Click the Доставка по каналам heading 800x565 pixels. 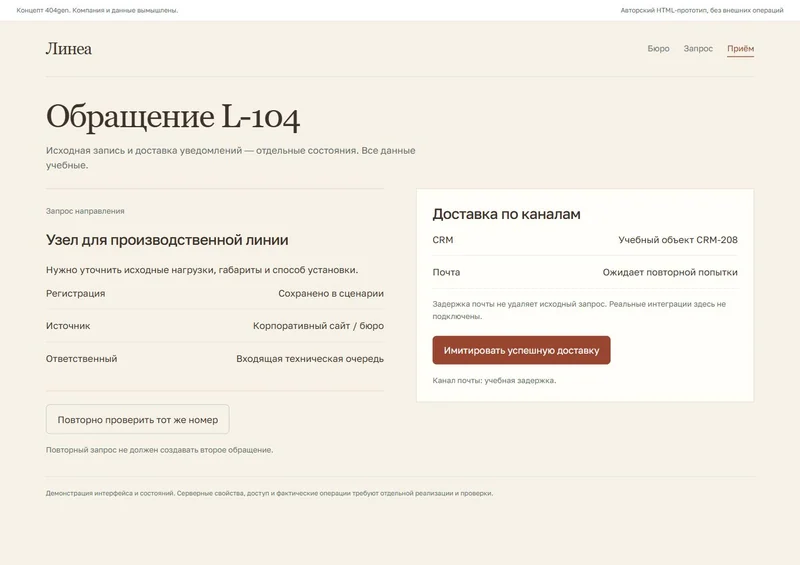tap(506, 214)
